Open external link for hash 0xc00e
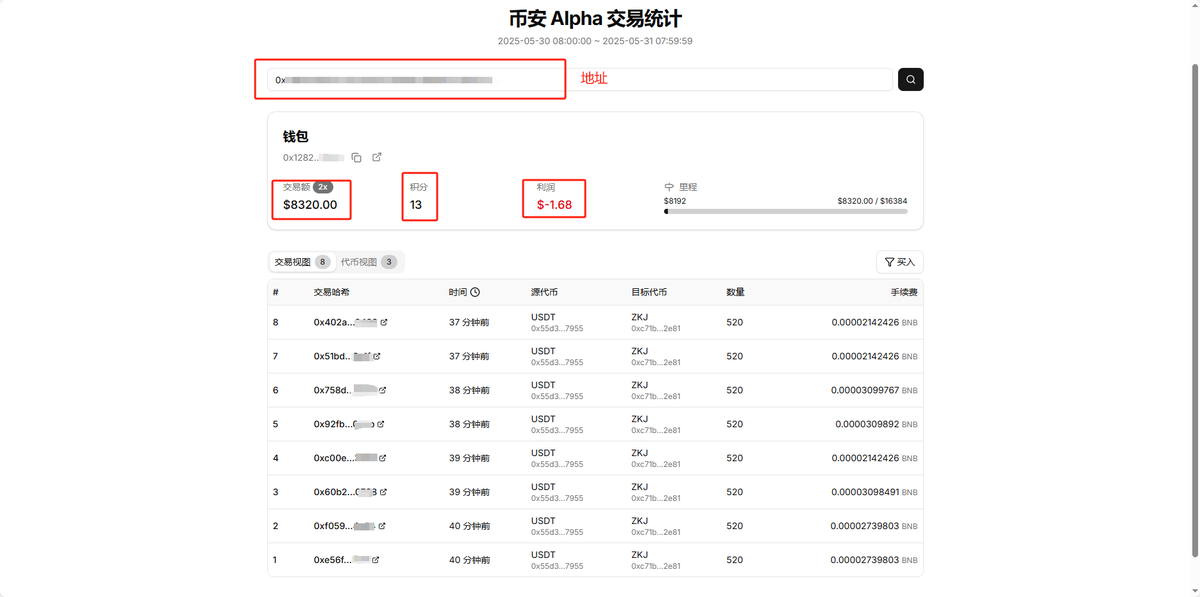The image size is (1200, 597). [383, 458]
